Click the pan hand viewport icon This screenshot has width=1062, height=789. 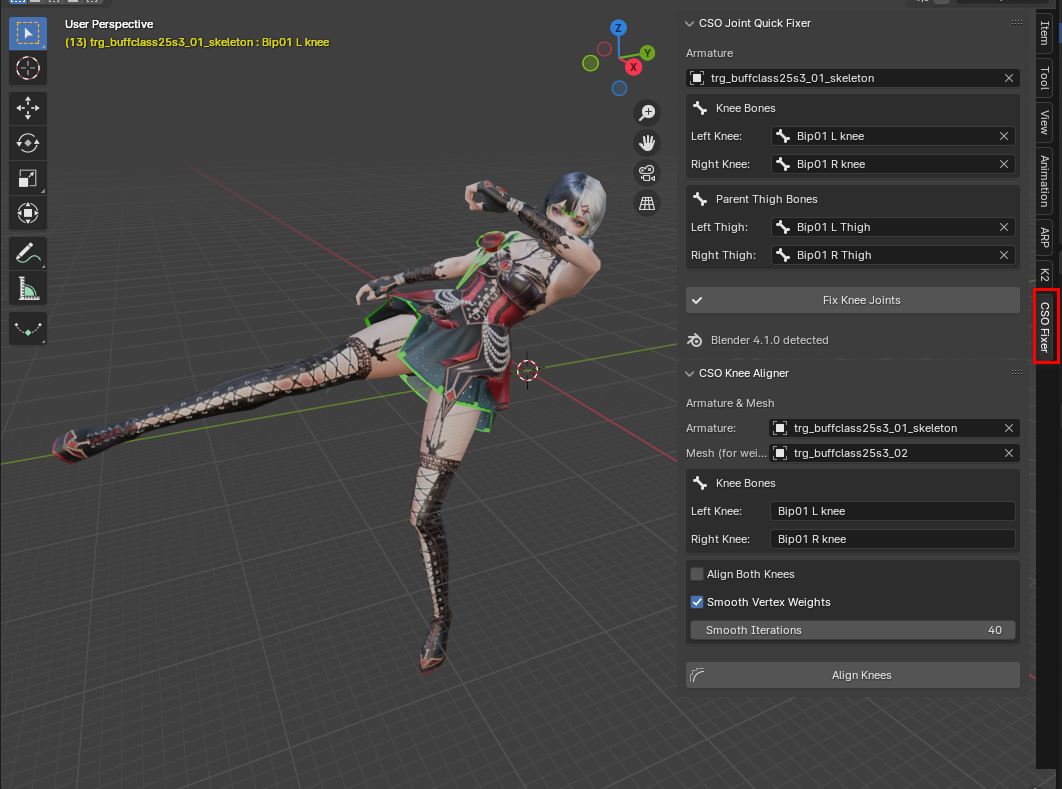coord(647,143)
